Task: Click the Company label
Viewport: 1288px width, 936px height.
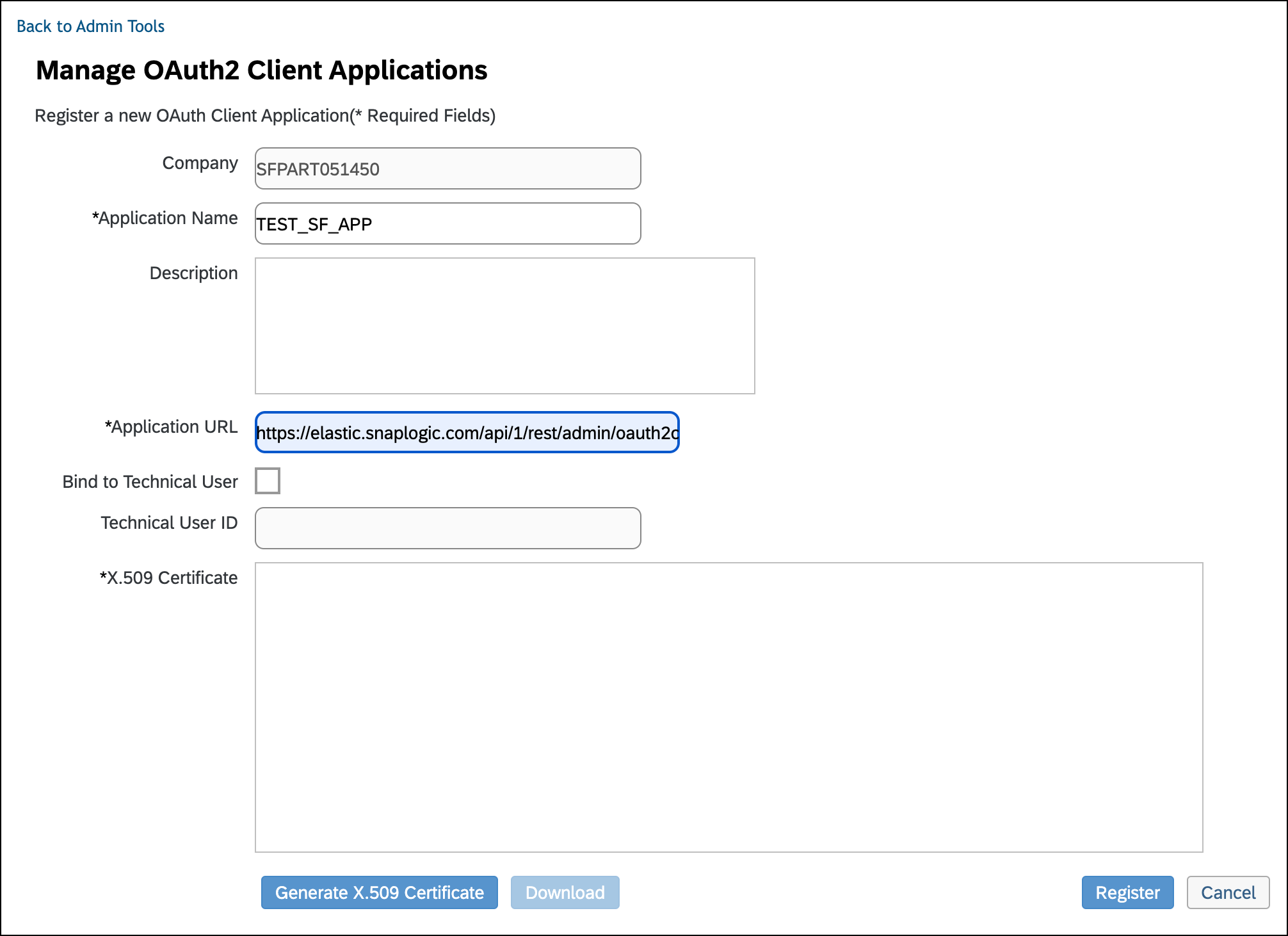Action: pyautogui.click(x=200, y=163)
